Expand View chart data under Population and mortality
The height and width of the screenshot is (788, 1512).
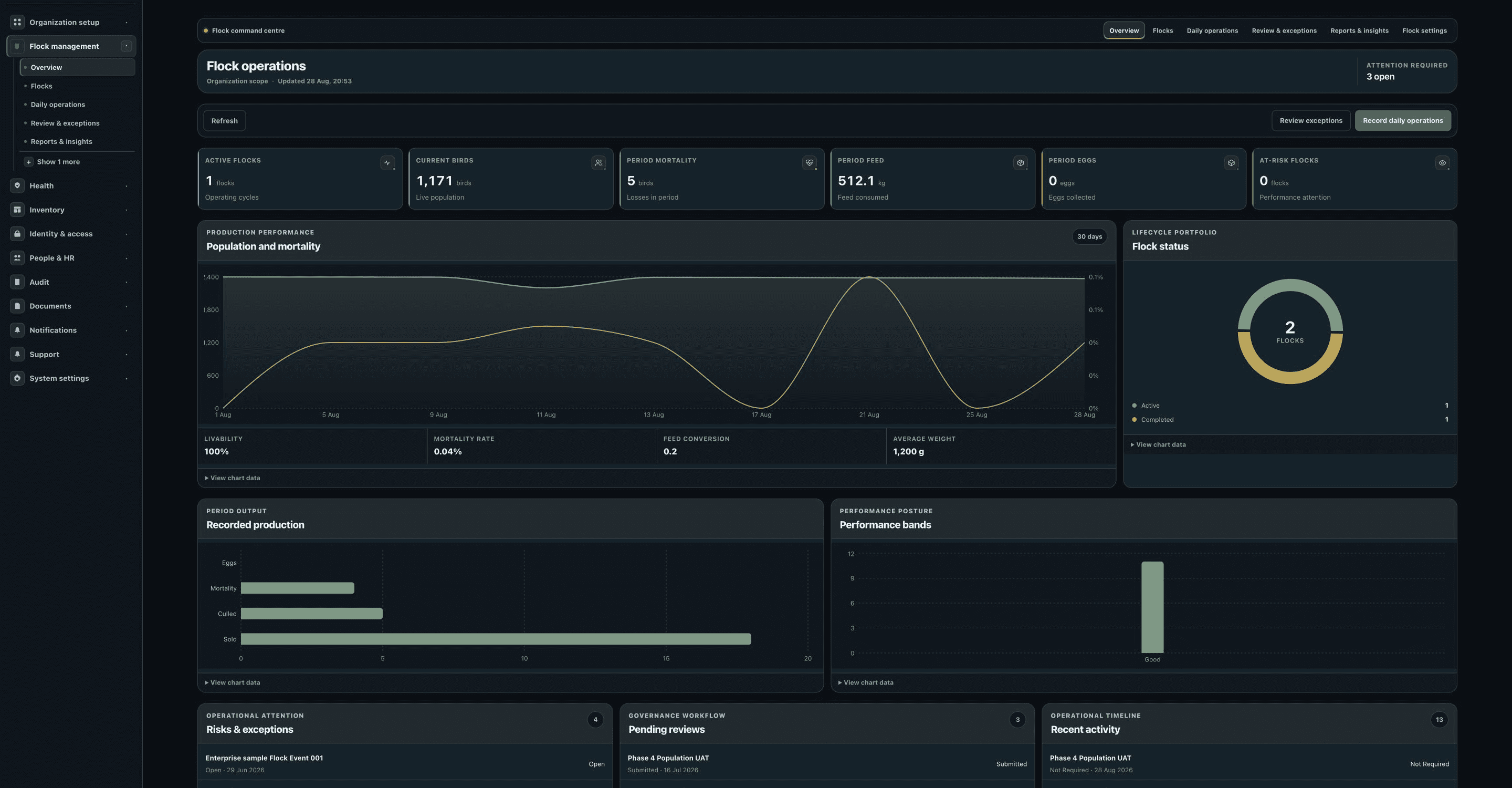pos(233,478)
